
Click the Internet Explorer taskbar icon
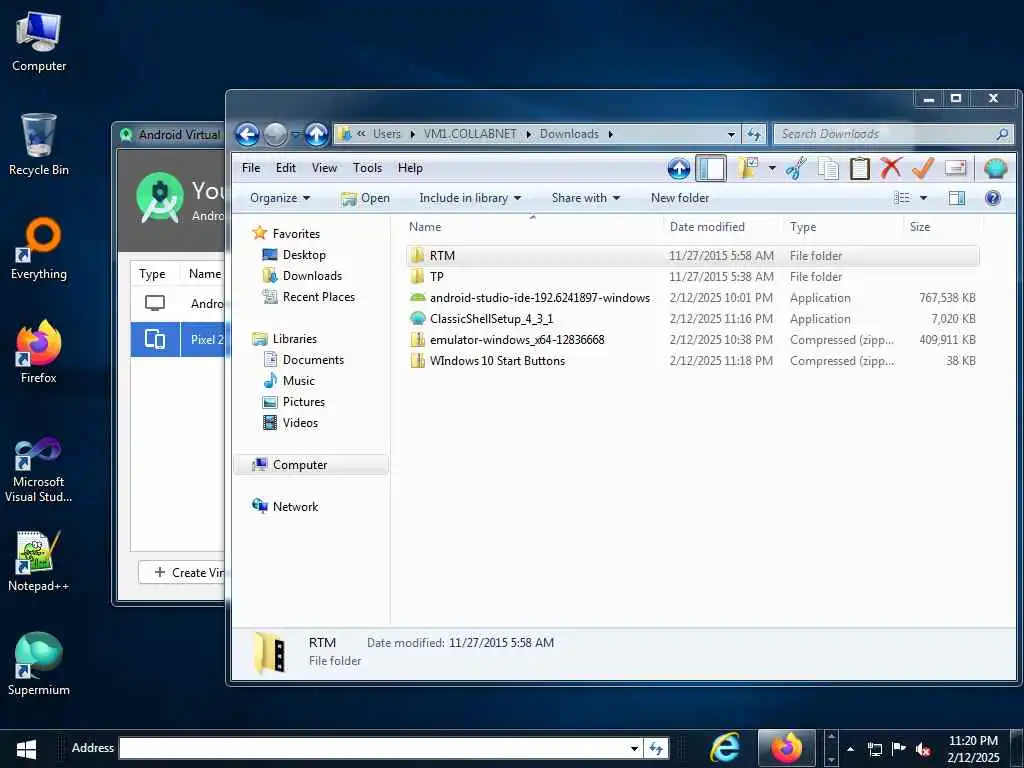(x=725, y=748)
